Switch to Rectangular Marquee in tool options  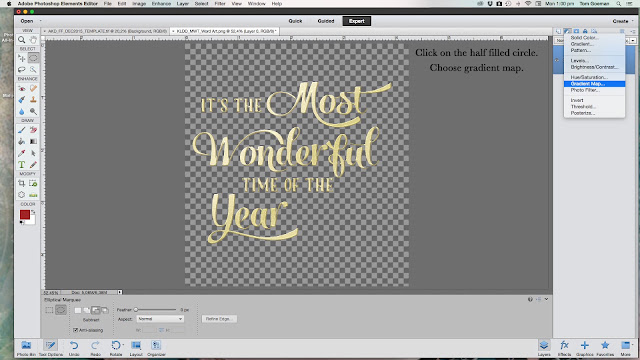[x=49, y=310]
